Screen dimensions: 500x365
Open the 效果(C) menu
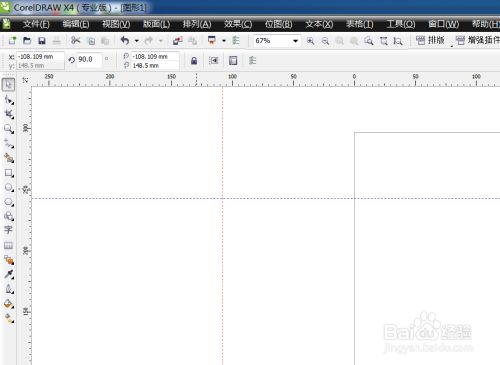click(238, 24)
